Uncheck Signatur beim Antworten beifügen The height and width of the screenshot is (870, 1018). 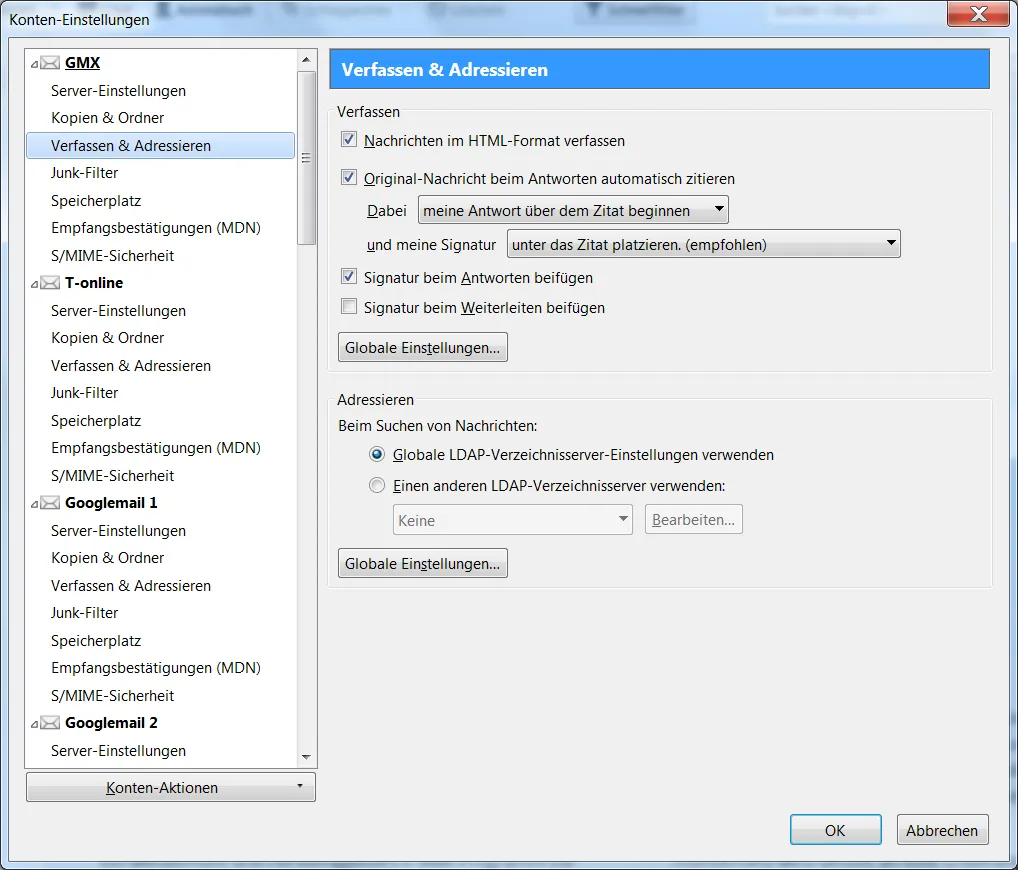coord(349,277)
